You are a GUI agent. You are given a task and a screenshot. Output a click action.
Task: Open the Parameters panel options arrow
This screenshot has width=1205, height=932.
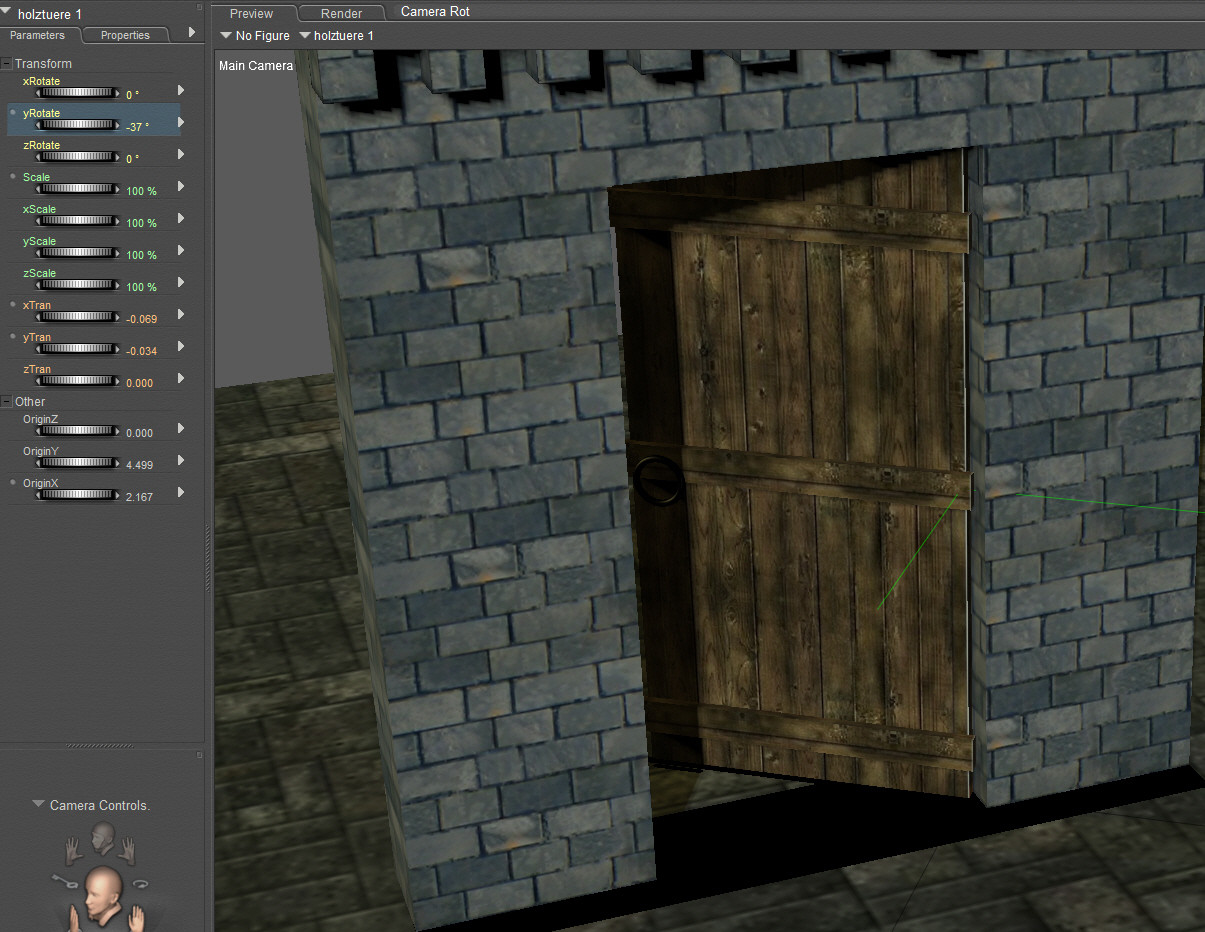[192, 33]
